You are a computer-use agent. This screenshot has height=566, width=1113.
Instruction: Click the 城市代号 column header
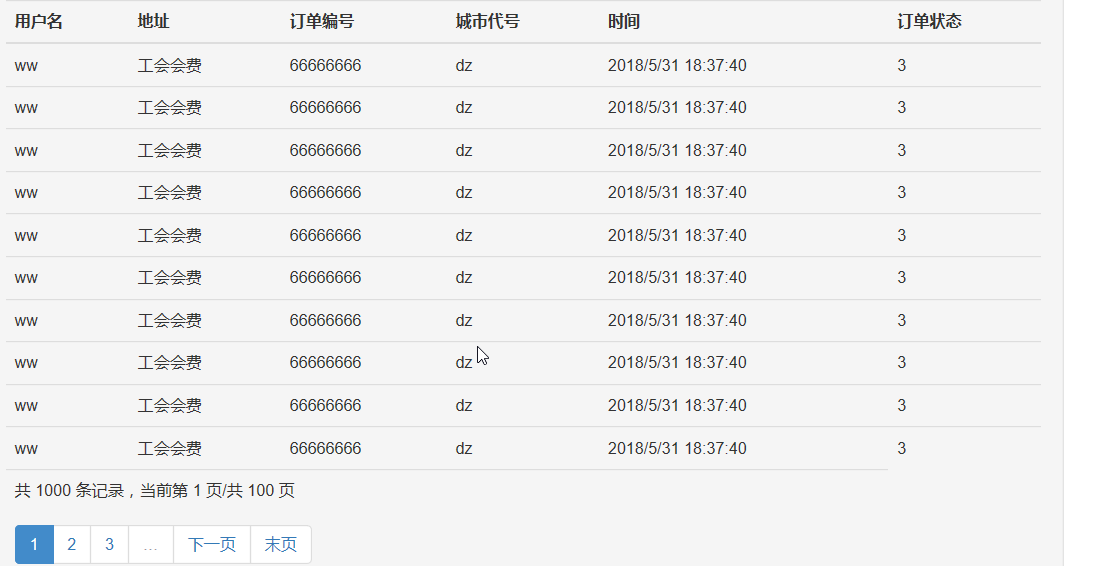[488, 21]
